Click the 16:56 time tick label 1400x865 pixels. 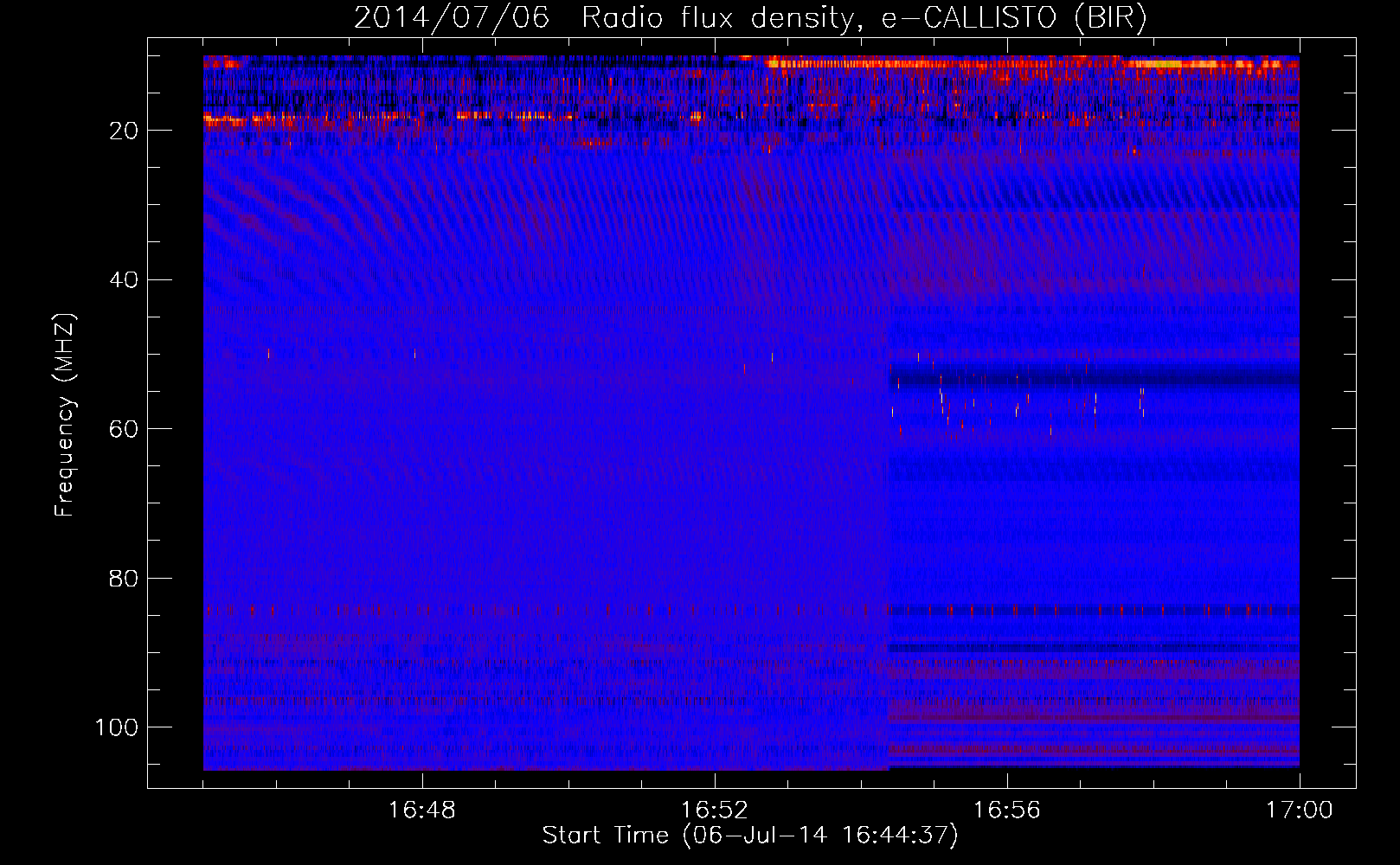point(1006,811)
